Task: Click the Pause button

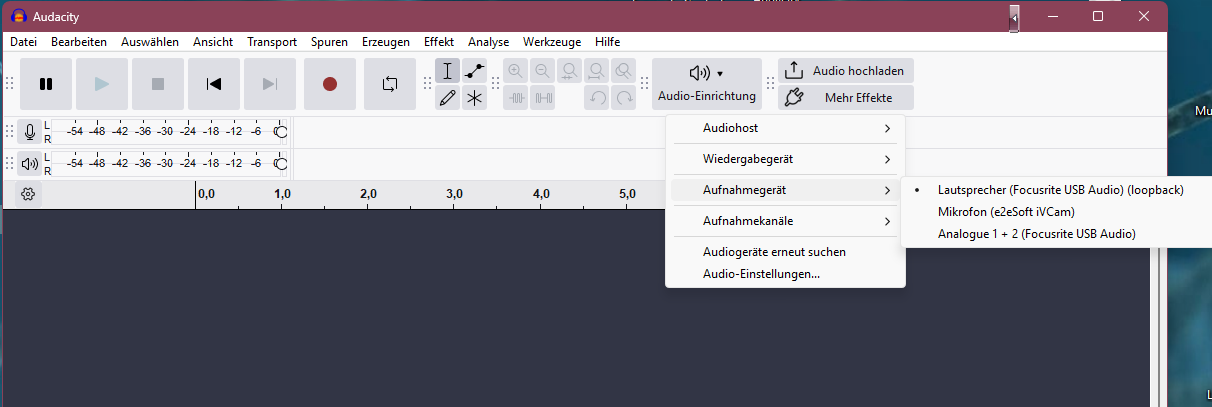Action: (46, 84)
